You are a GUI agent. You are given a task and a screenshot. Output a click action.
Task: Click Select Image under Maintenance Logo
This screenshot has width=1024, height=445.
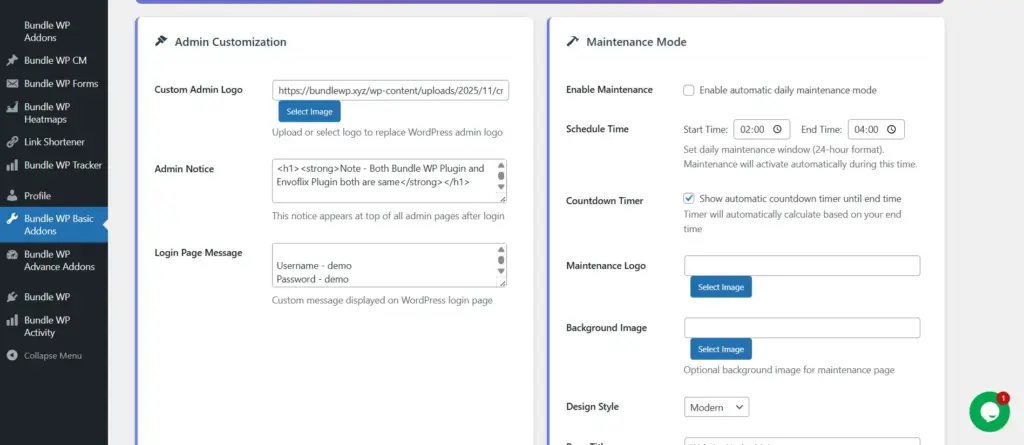721,287
